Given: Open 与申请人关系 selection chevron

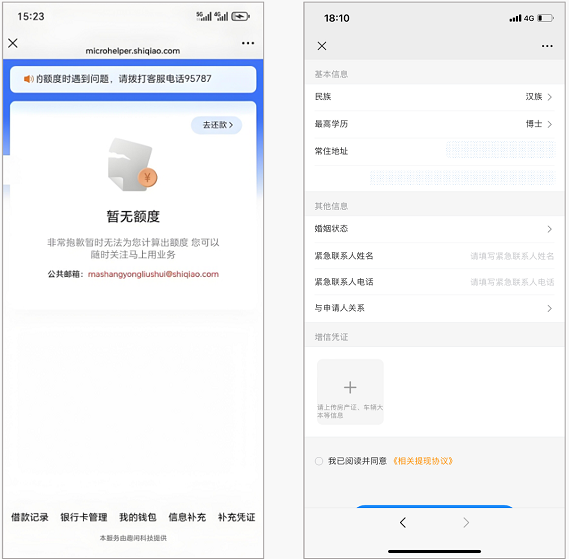Looking at the screenshot, I should (549, 308).
